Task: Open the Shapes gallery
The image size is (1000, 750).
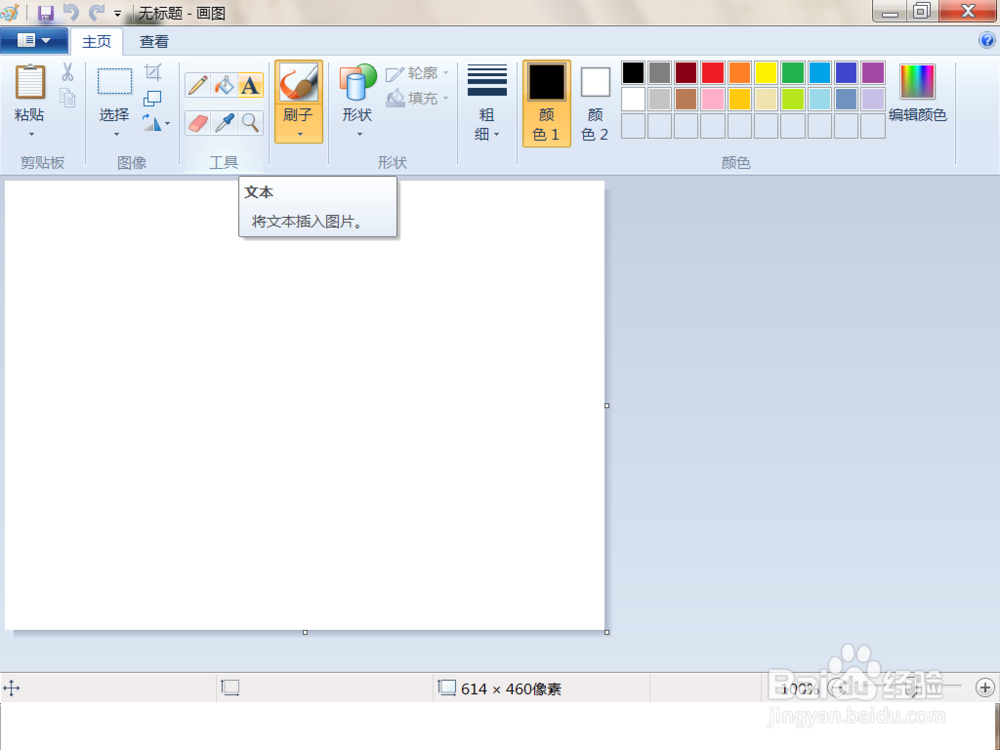Action: pos(357,101)
